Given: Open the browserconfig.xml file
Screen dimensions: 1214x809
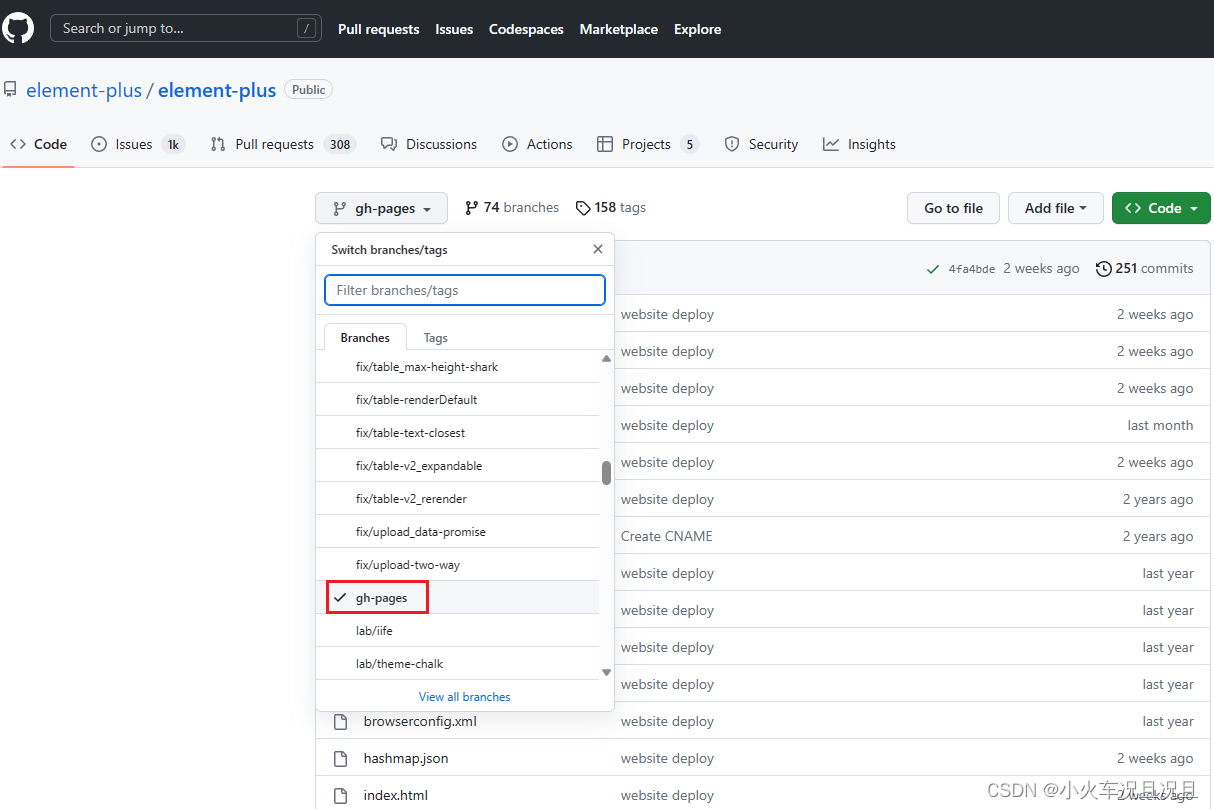Looking at the screenshot, I should pos(420,721).
